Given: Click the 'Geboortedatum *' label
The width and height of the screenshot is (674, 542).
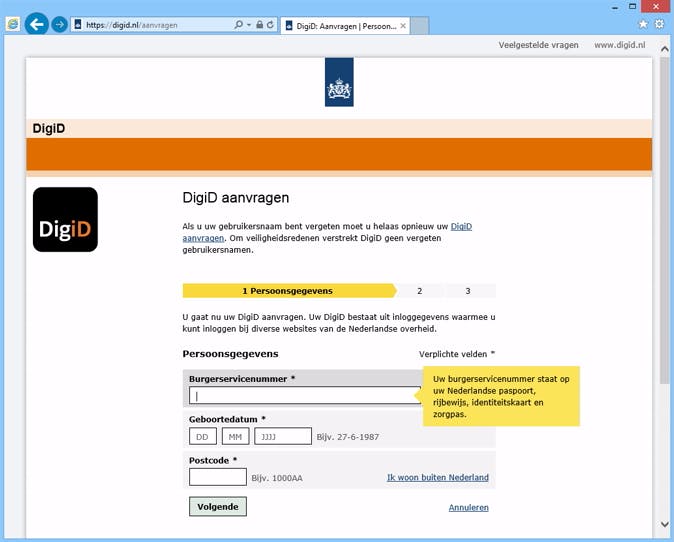Looking at the screenshot, I should pyautogui.click(x=227, y=419).
